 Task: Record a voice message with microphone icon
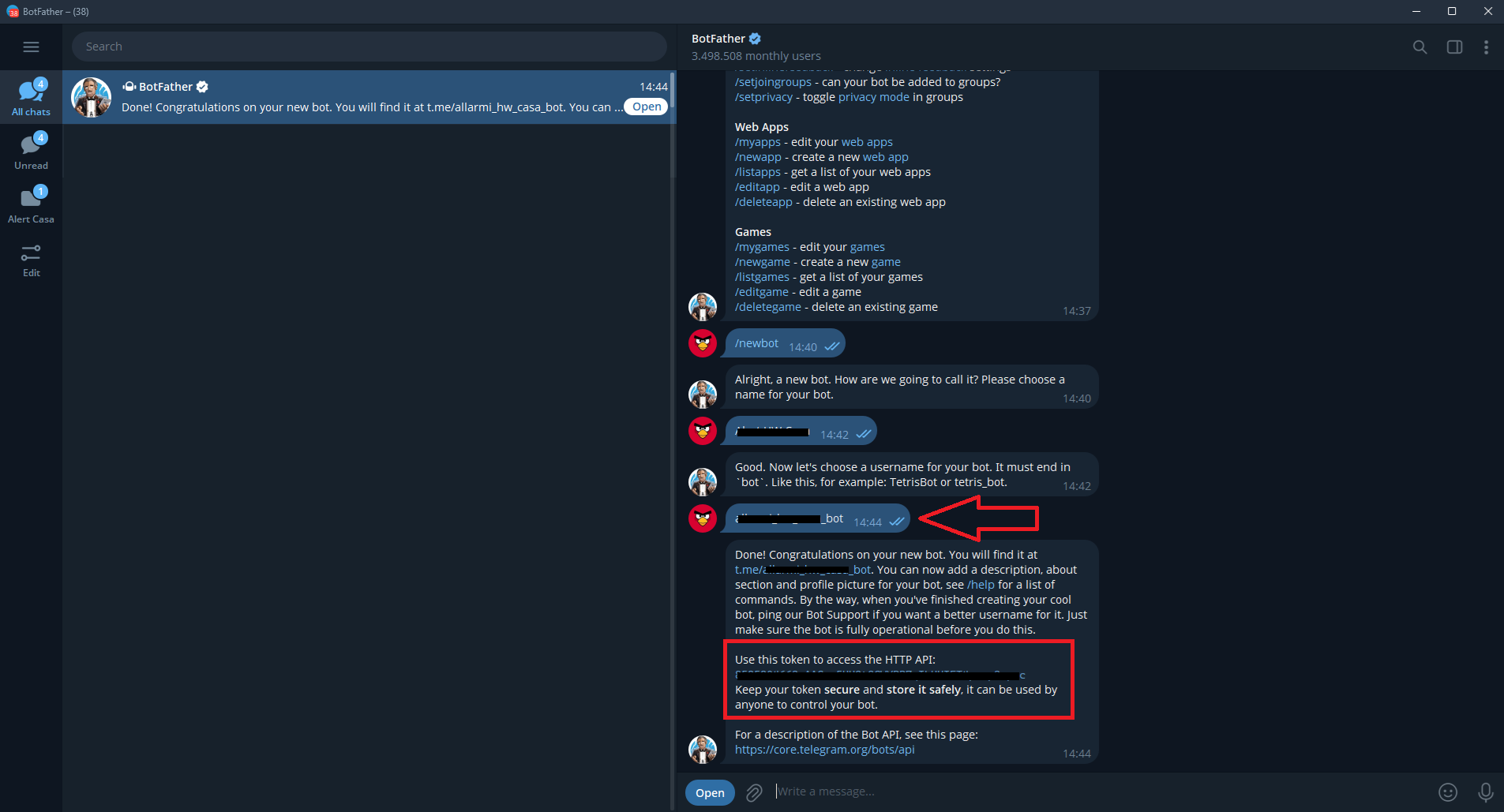(1485, 792)
